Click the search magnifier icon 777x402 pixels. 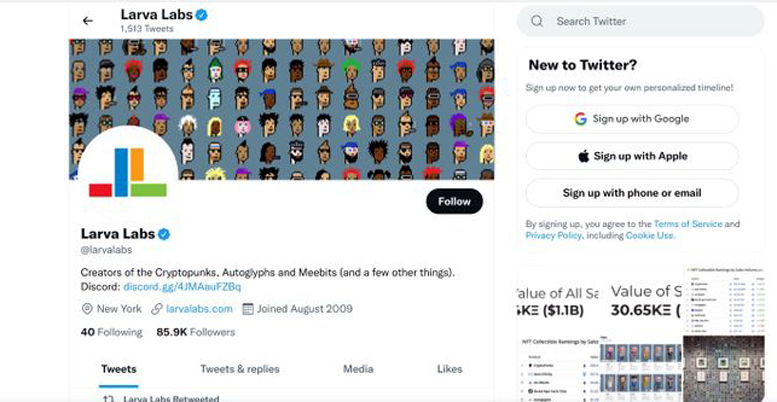537,21
